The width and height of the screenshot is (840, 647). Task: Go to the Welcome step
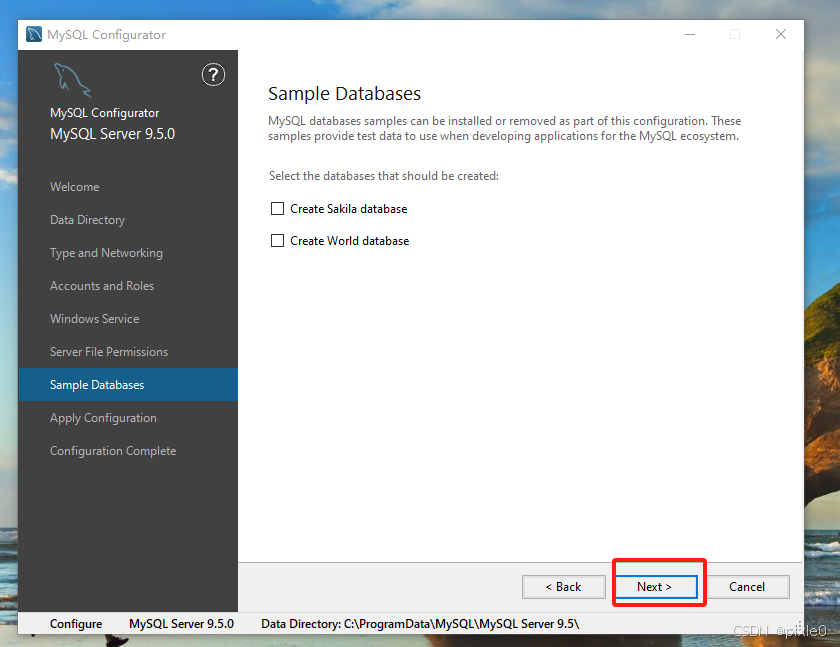coord(74,187)
